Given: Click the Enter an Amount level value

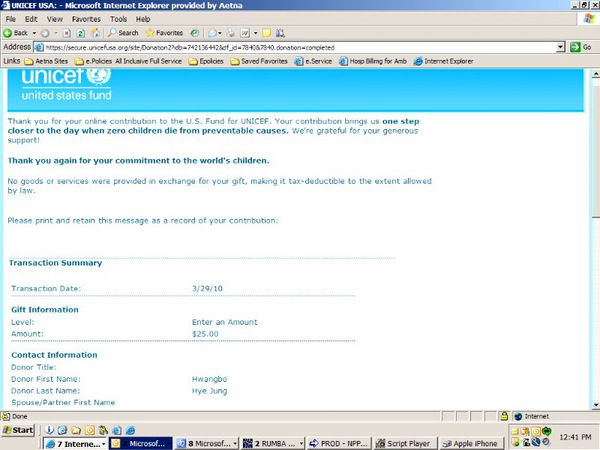Looking at the screenshot, I should [225, 322].
